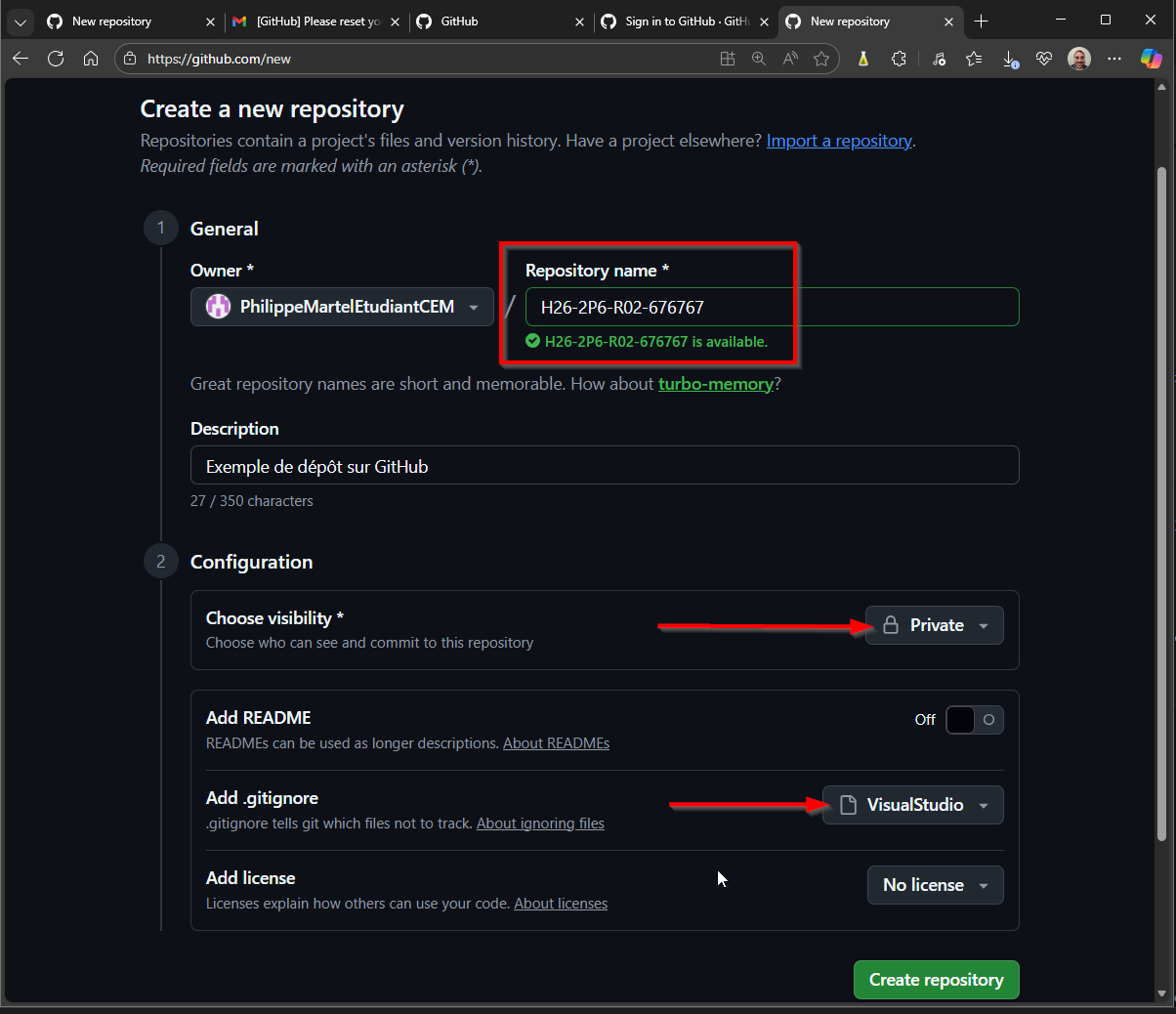Screen dimensions: 1176x1014
Task: Click the Read aloud icon
Action: (x=790, y=59)
